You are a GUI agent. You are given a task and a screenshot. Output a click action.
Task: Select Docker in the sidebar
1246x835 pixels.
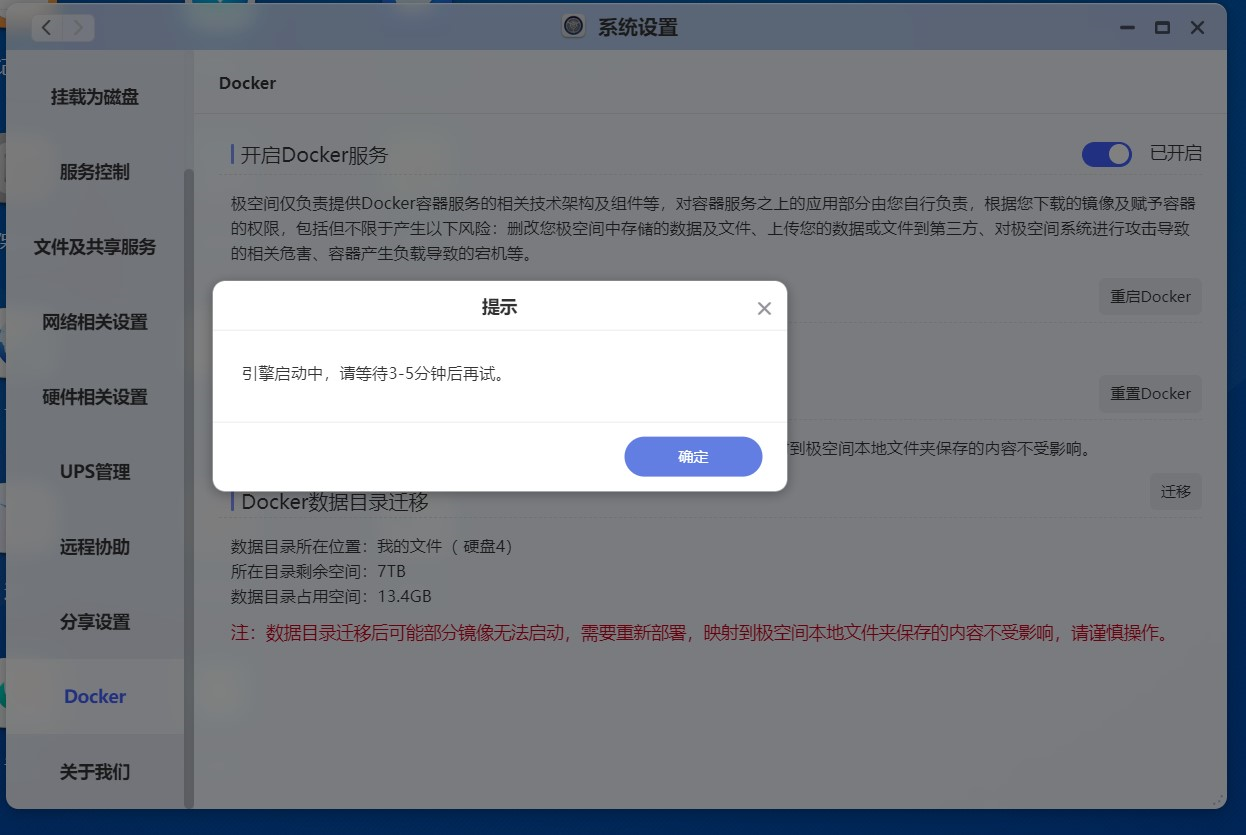(x=95, y=697)
